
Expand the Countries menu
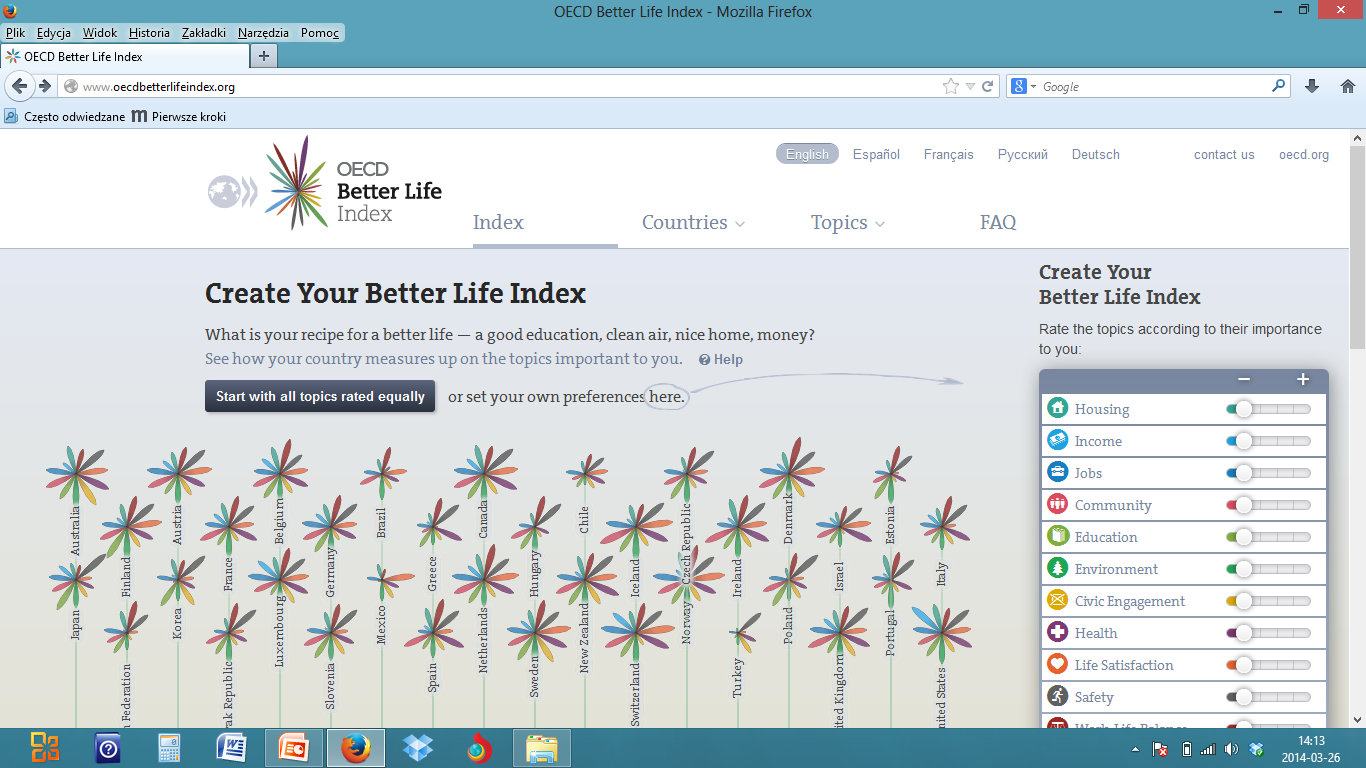(x=693, y=222)
